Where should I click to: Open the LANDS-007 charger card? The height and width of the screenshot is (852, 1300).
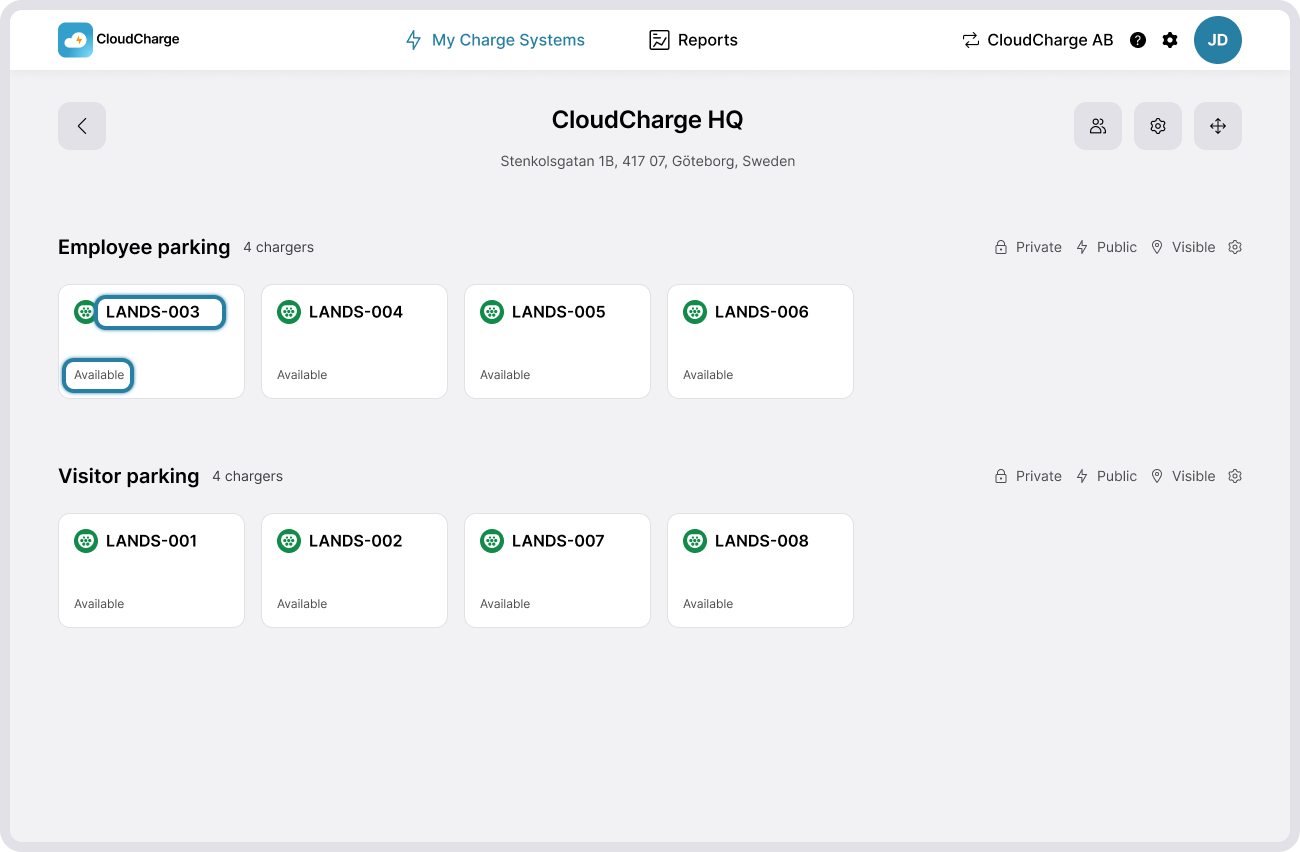(x=557, y=570)
